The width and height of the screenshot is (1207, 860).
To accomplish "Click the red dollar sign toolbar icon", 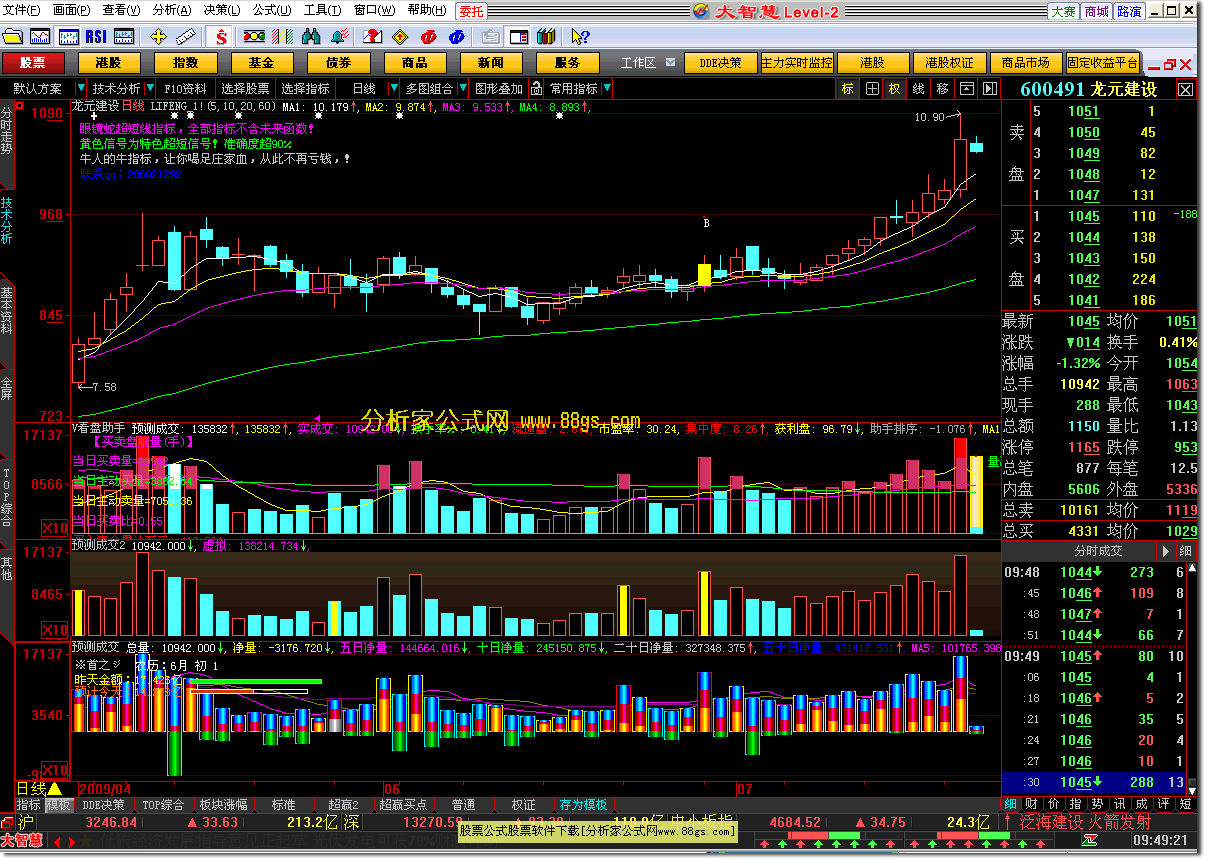I will (x=221, y=37).
